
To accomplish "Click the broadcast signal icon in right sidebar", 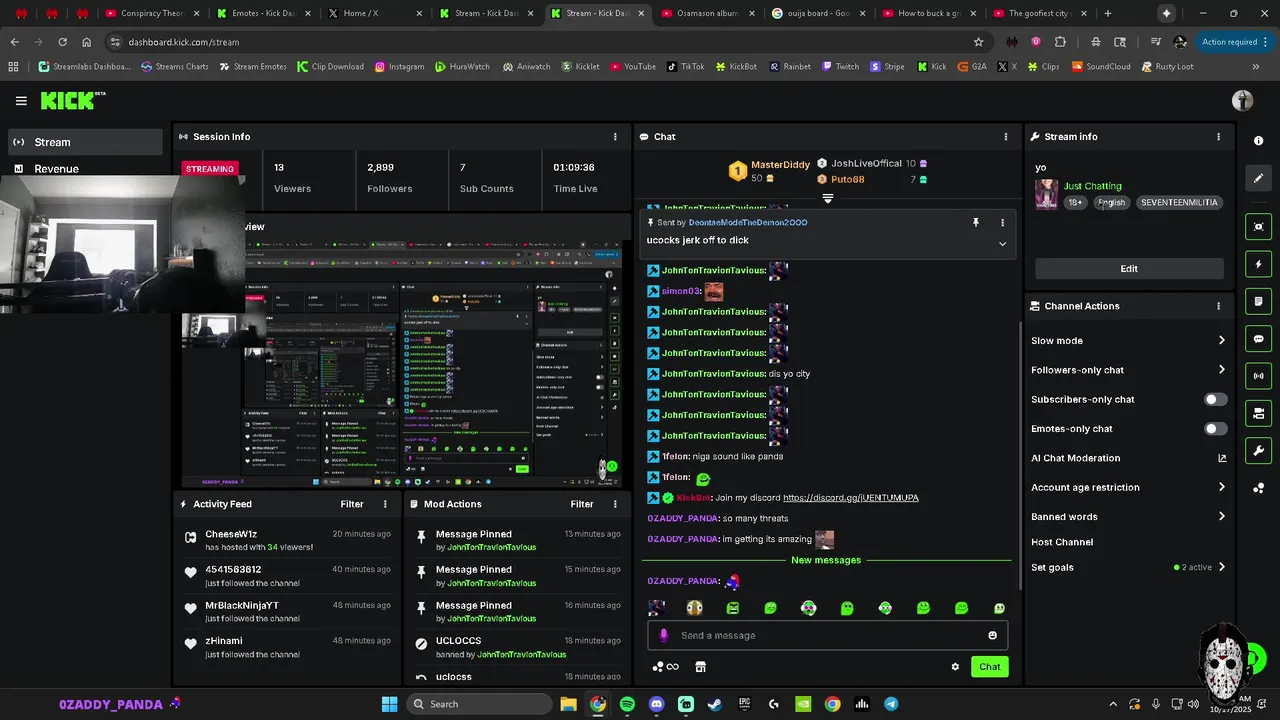I will tap(1259, 376).
